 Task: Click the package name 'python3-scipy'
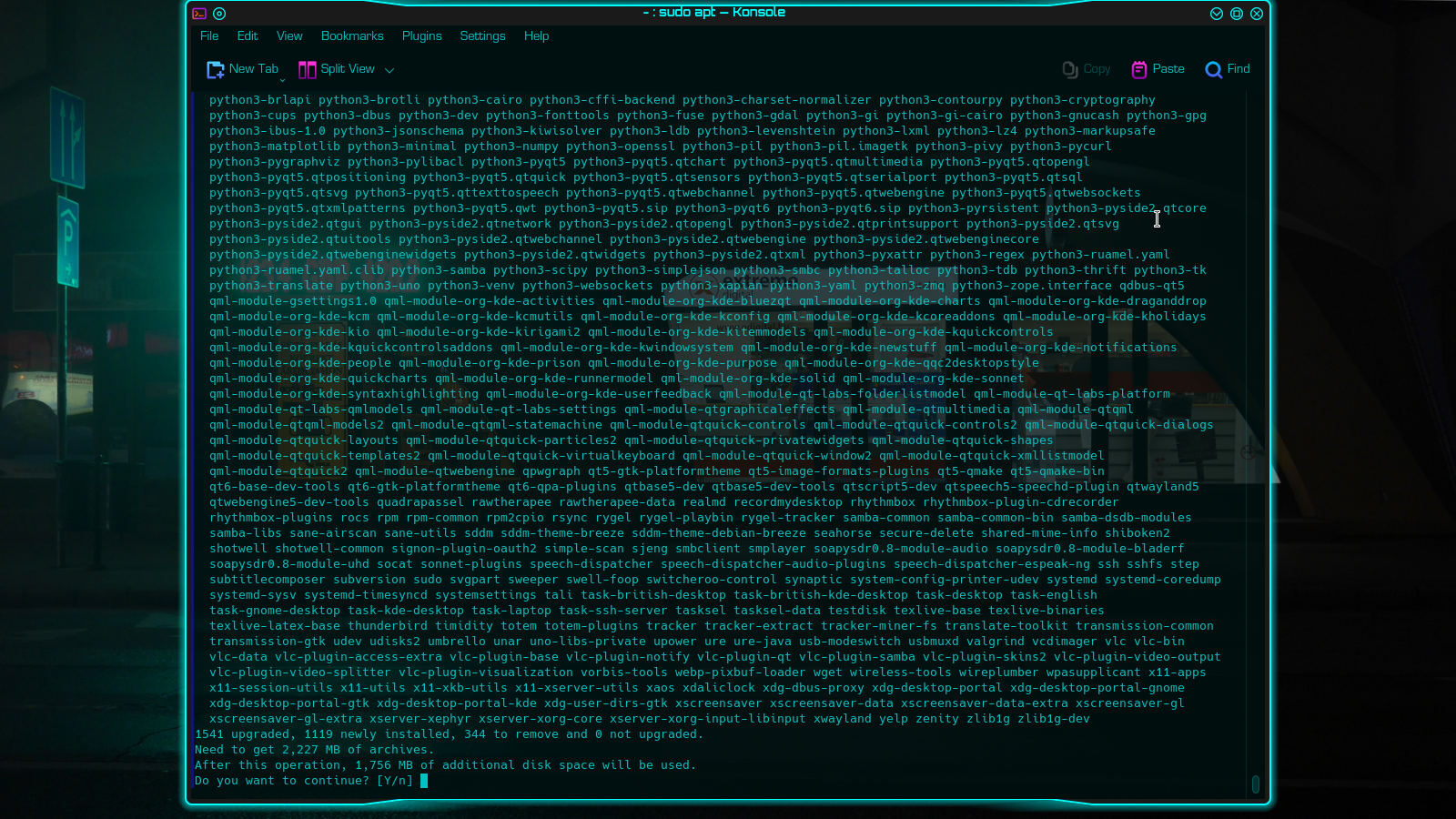coord(541,270)
